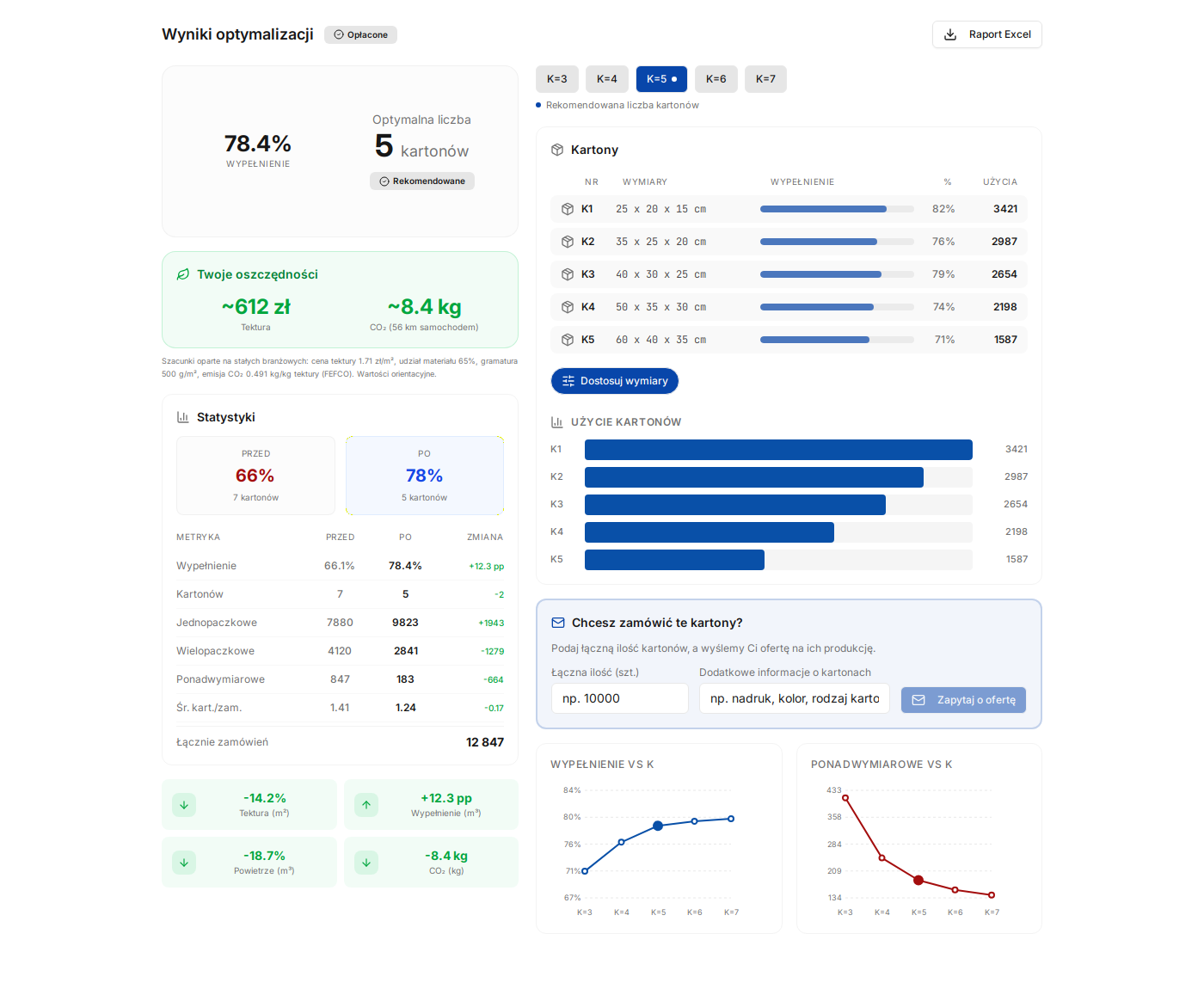Screen dimensions: 1204x989
Task: Click the download icon in Raport Excel
Action: click(x=950, y=34)
